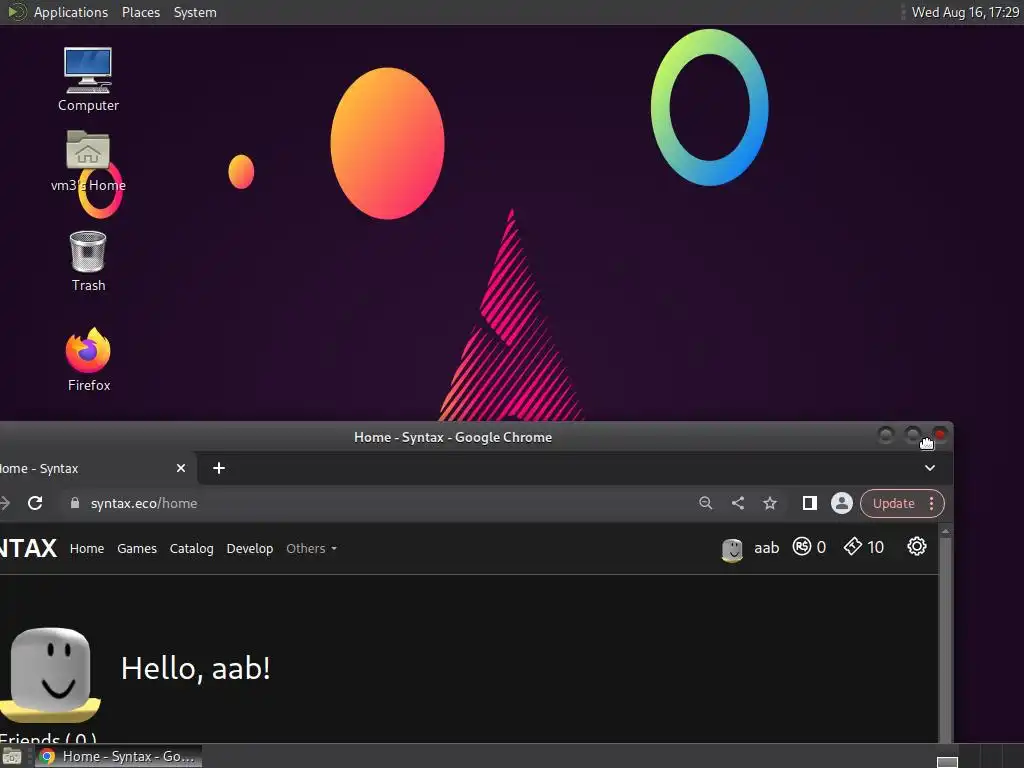1024x768 pixels.
Task: Close the Home - Syntax tab
Action: [x=181, y=468]
